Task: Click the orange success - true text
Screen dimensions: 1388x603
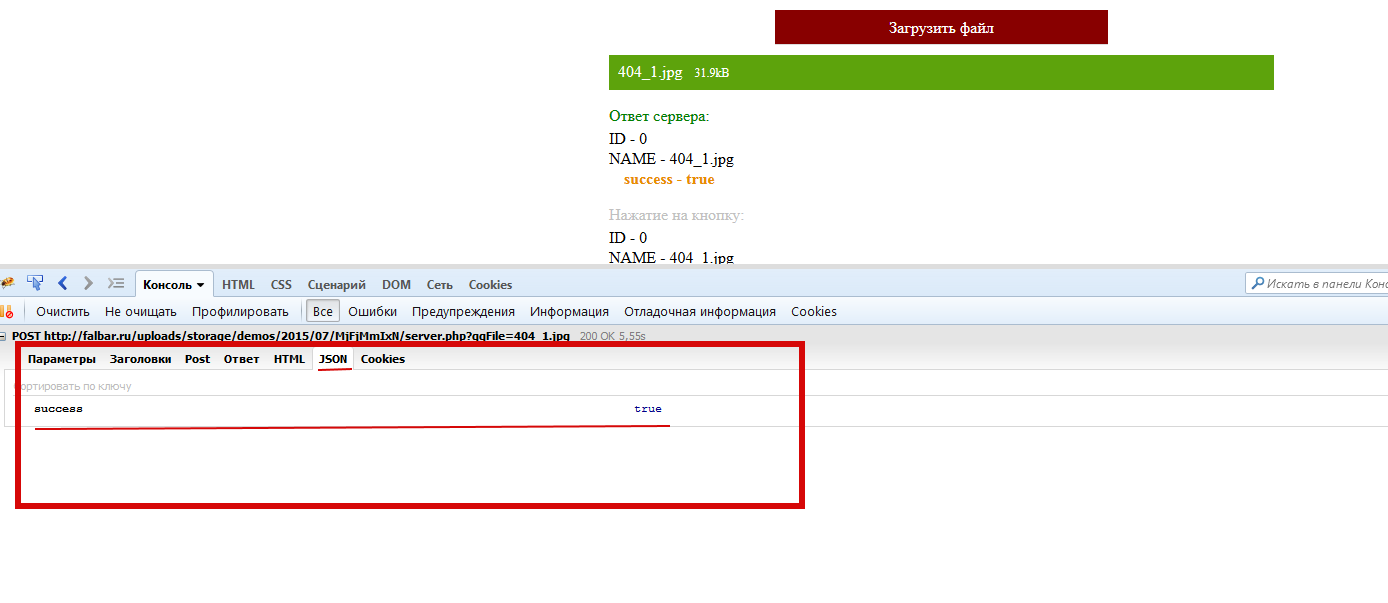Action: pyautogui.click(x=669, y=180)
